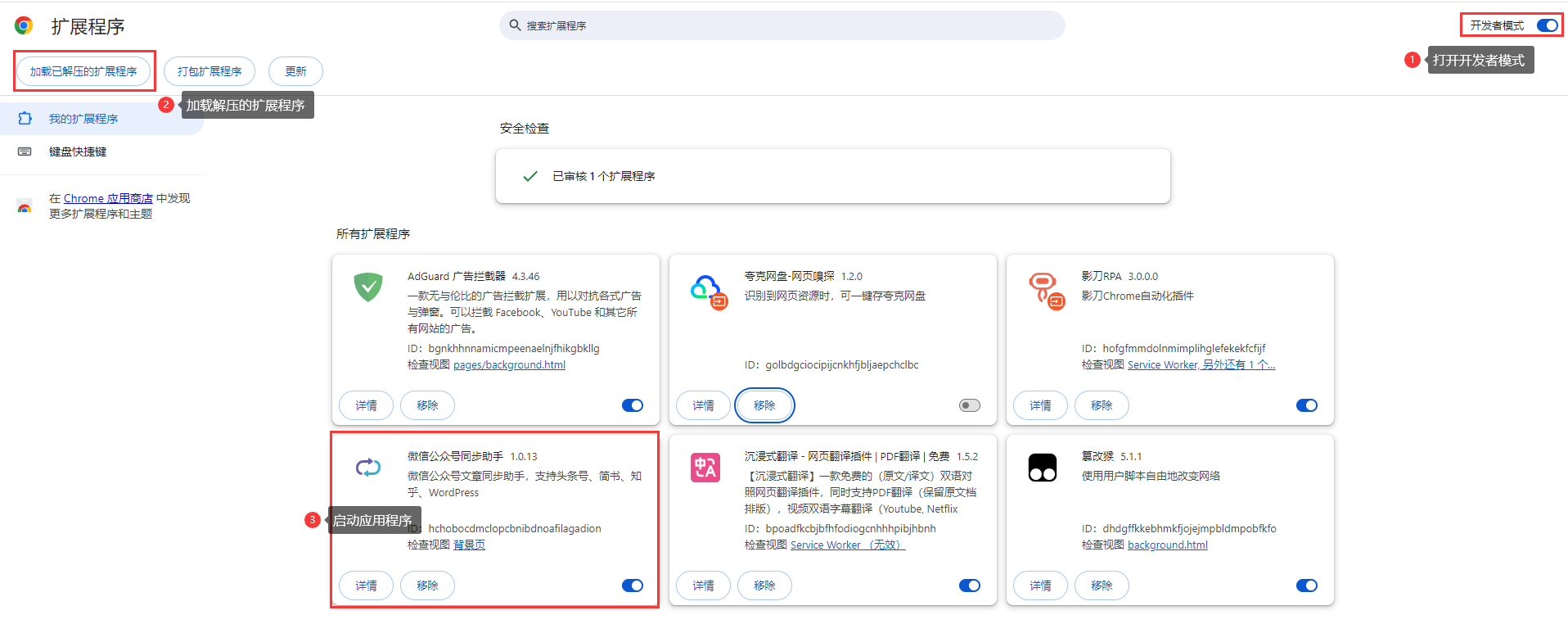Click 移除 for 篡改猴
Image resolution: width=1568 pixels, height=642 pixels.
pyautogui.click(x=1102, y=585)
